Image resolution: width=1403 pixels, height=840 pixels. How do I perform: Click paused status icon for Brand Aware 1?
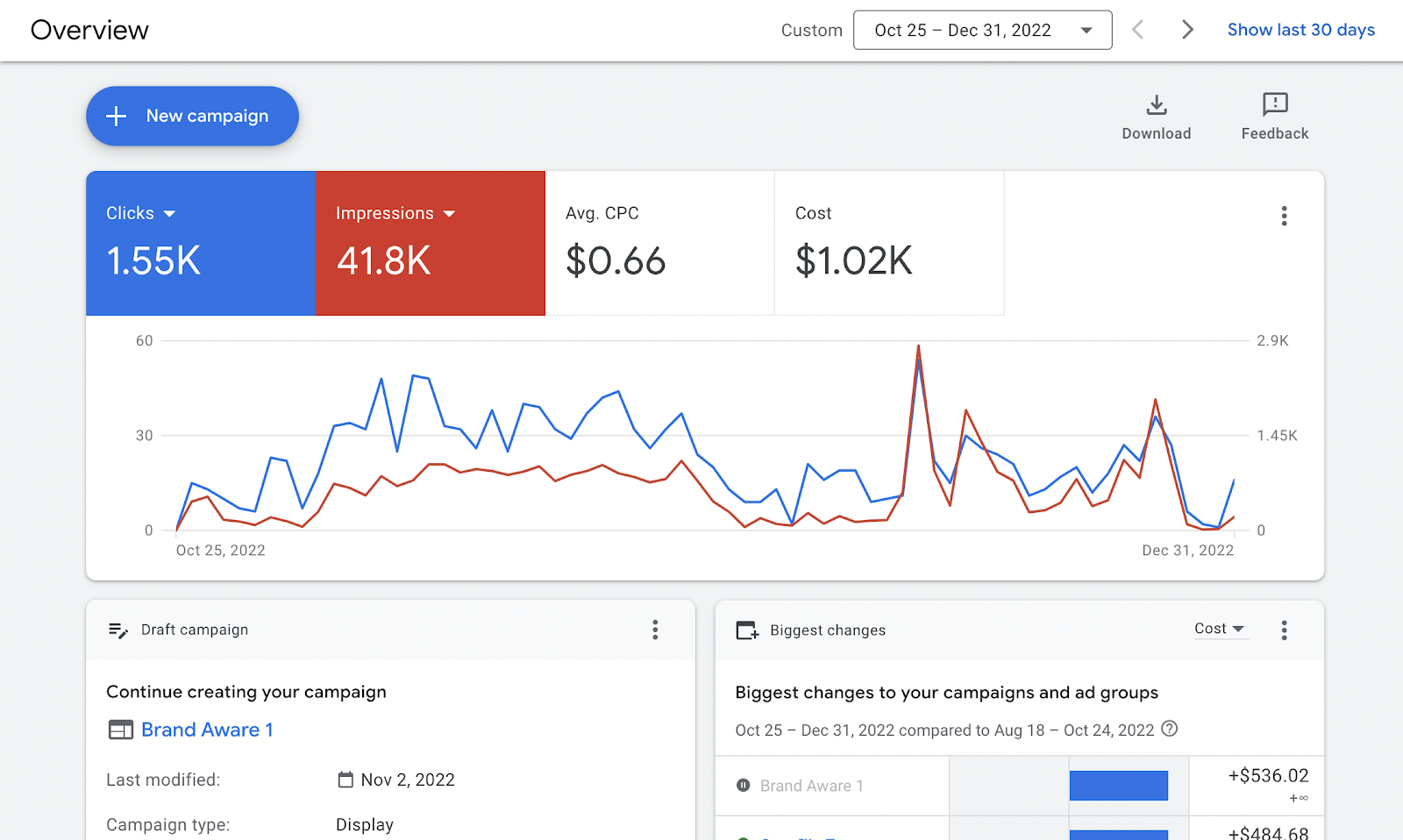click(x=744, y=786)
